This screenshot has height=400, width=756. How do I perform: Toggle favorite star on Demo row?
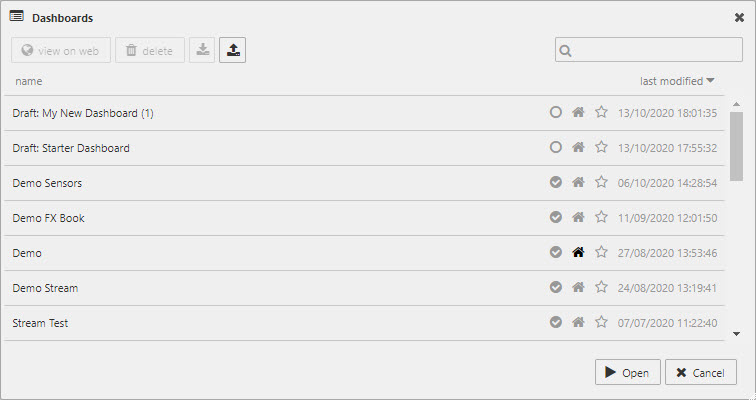point(601,253)
